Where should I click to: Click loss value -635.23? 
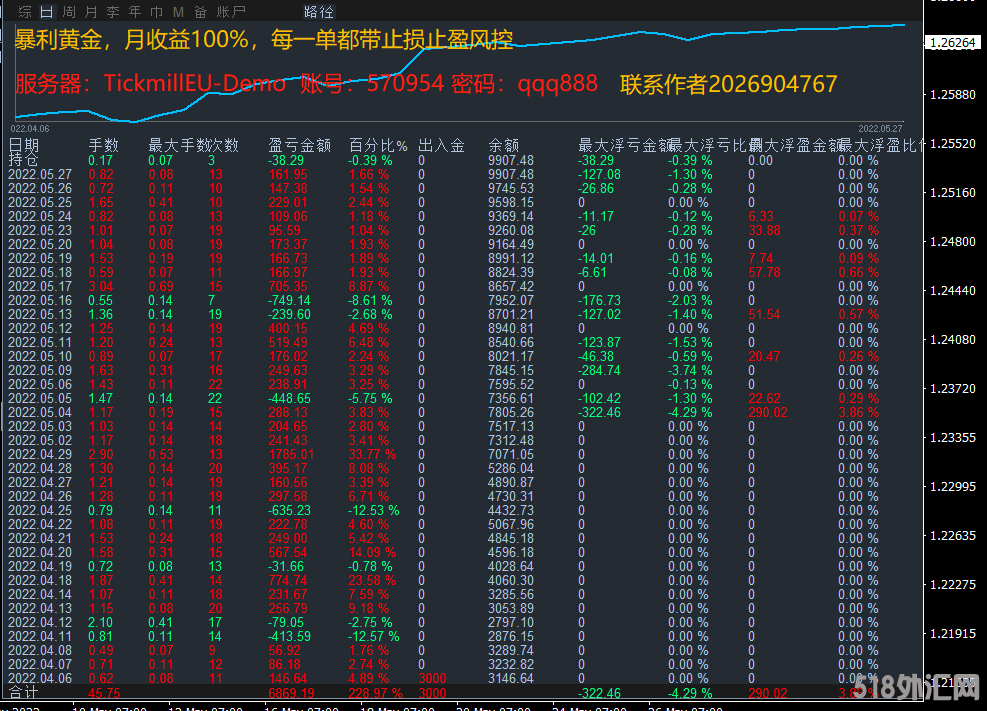pos(289,510)
